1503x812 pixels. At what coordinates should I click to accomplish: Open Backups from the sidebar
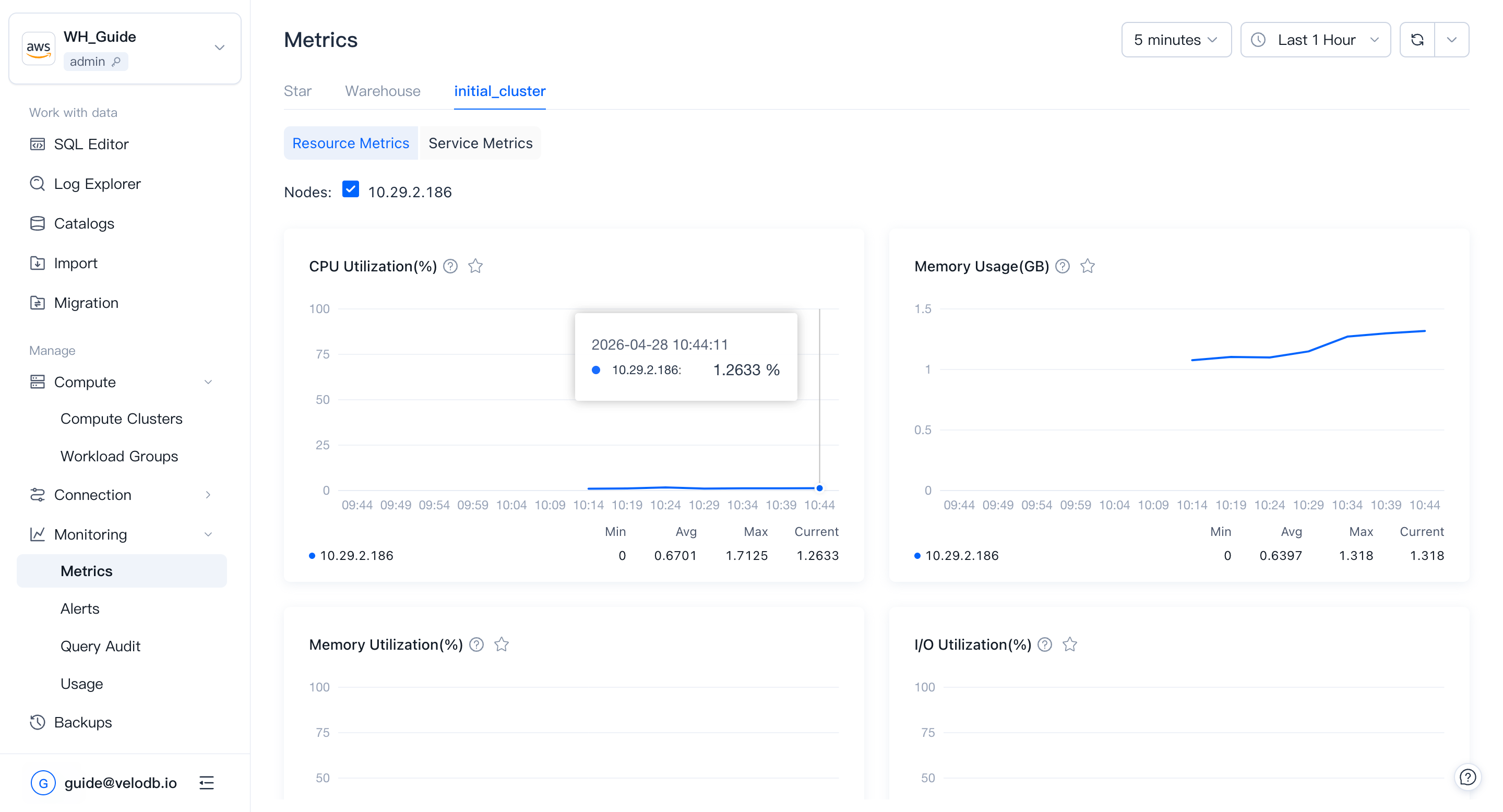[x=82, y=722]
